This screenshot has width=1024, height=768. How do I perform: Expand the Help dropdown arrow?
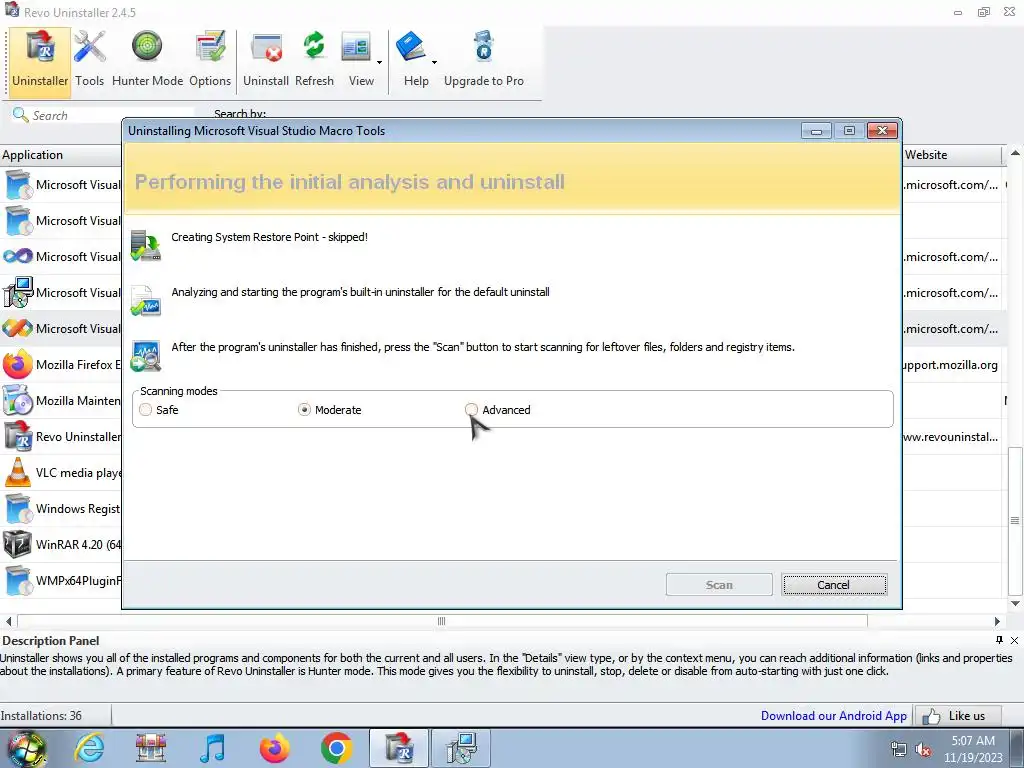click(434, 63)
